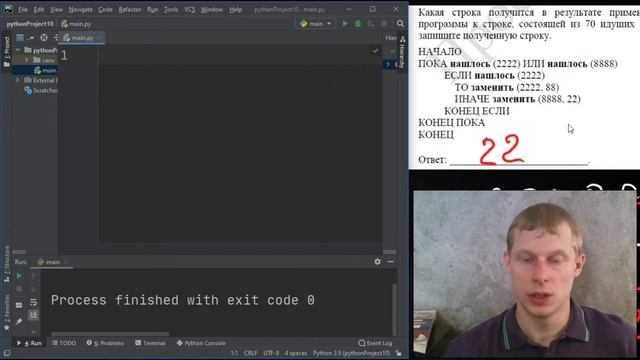Click Run with Coverage icon in toolbar
The height and width of the screenshot is (360, 640).
371,24
